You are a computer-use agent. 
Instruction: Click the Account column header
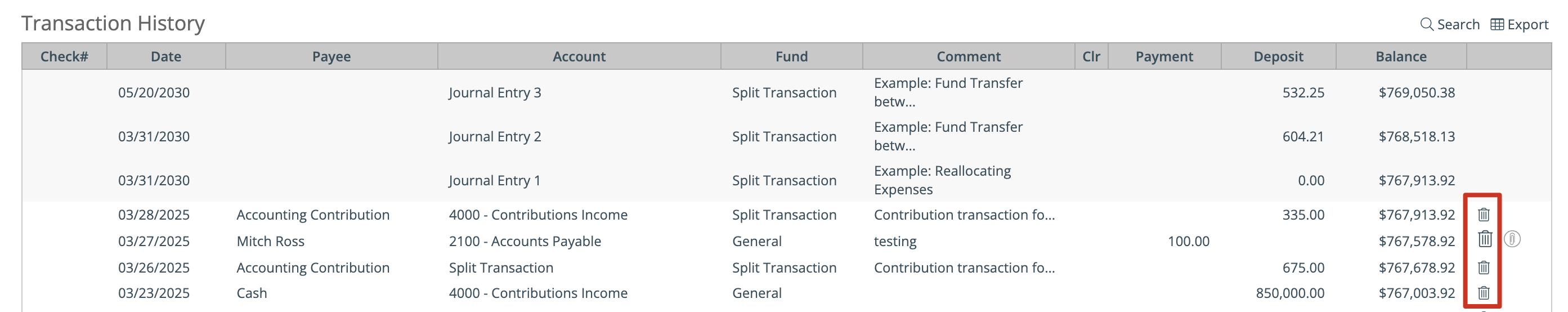click(579, 57)
